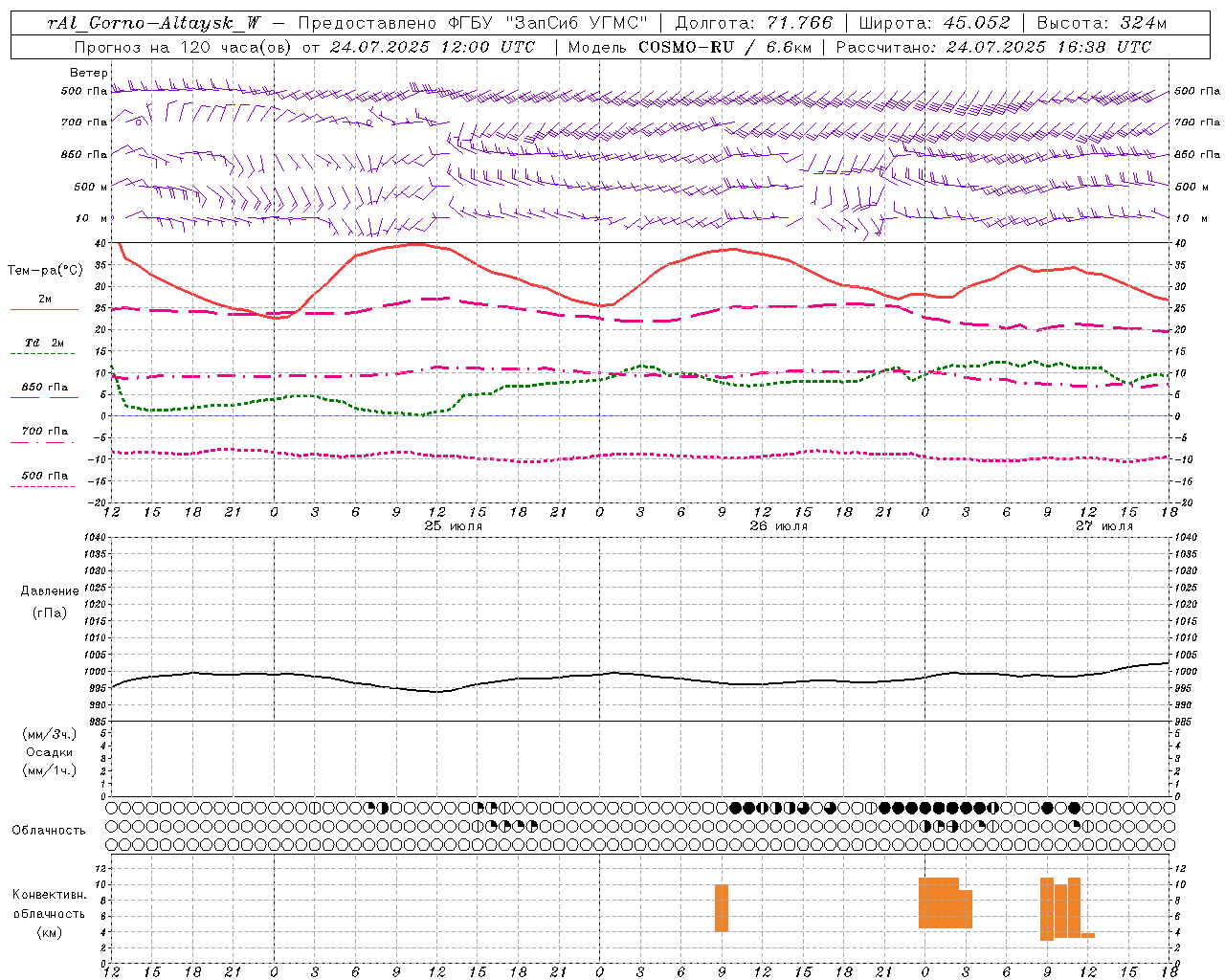Click the orange convective bar on 26 июля
The width and height of the screenshot is (1225, 980).
(722, 907)
